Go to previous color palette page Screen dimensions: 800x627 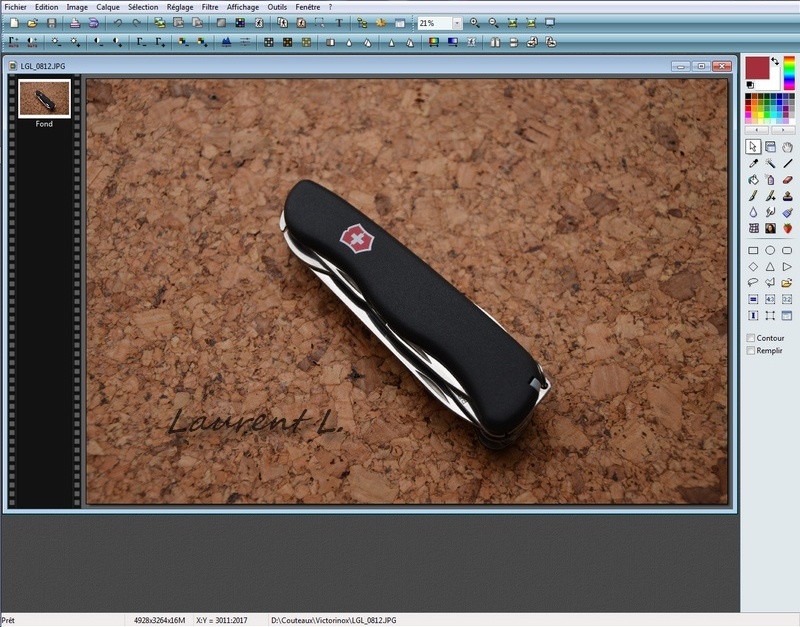point(757,130)
